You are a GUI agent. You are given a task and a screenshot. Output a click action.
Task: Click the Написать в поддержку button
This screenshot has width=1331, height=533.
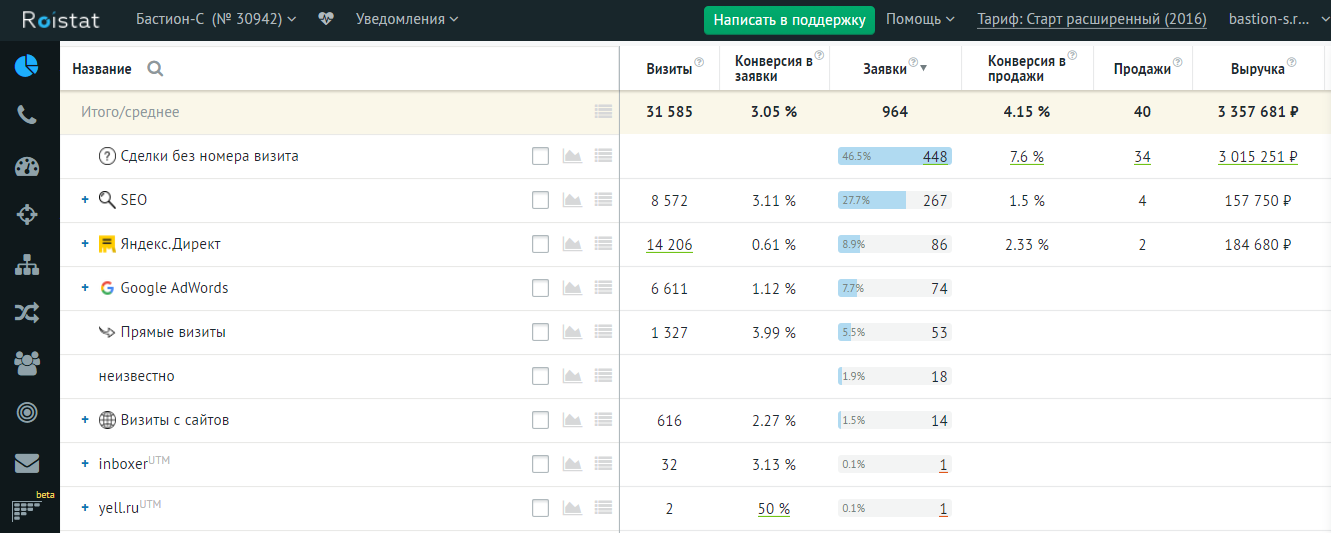point(789,20)
